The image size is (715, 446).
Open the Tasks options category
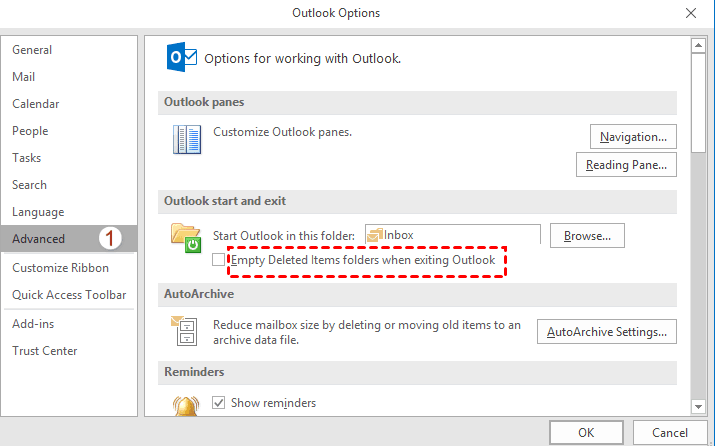pyautogui.click(x=69, y=158)
